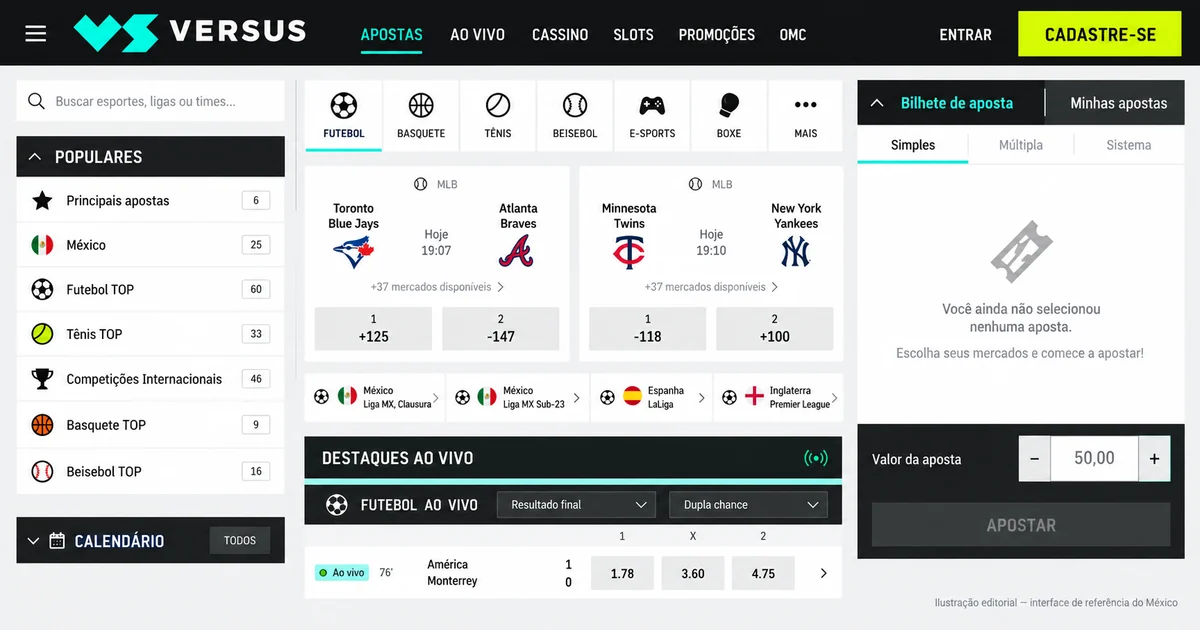Click the live broadcast signal icon
The height and width of the screenshot is (630, 1200).
816,458
